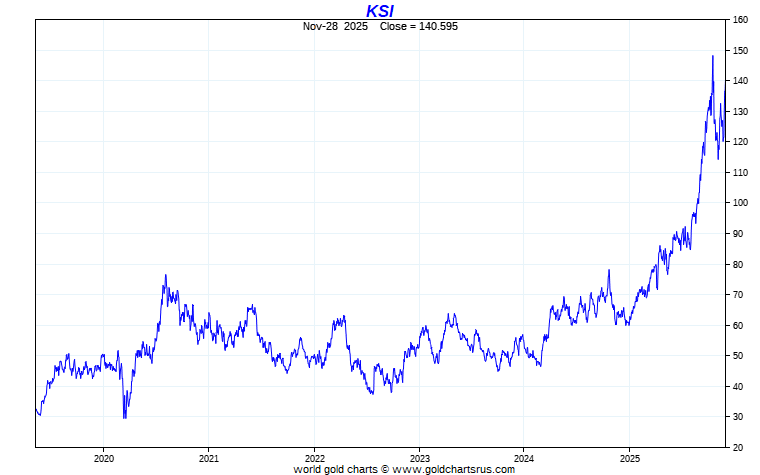The height and width of the screenshot is (475, 760).
Task: Click the 2025 x-axis label
Action: point(629,459)
